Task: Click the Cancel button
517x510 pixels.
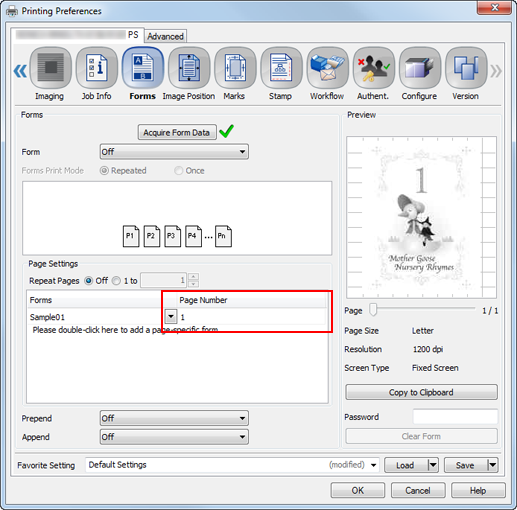Action: tap(418, 490)
